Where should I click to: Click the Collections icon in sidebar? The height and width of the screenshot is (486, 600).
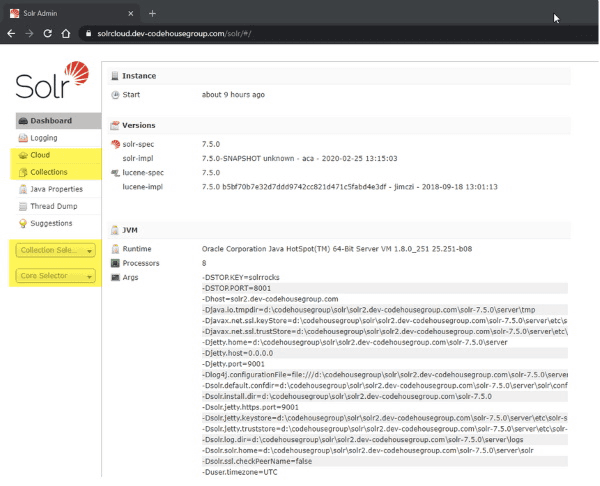coord(23,172)
